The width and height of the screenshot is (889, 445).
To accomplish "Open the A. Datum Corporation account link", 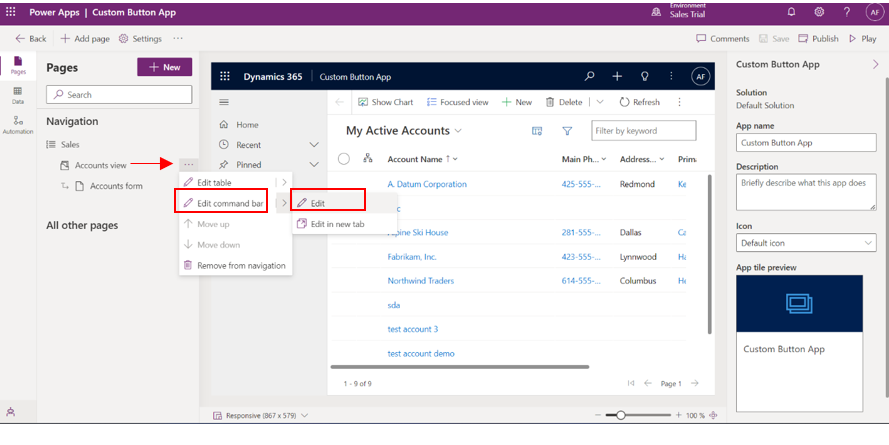I will (x=427, y=184).
